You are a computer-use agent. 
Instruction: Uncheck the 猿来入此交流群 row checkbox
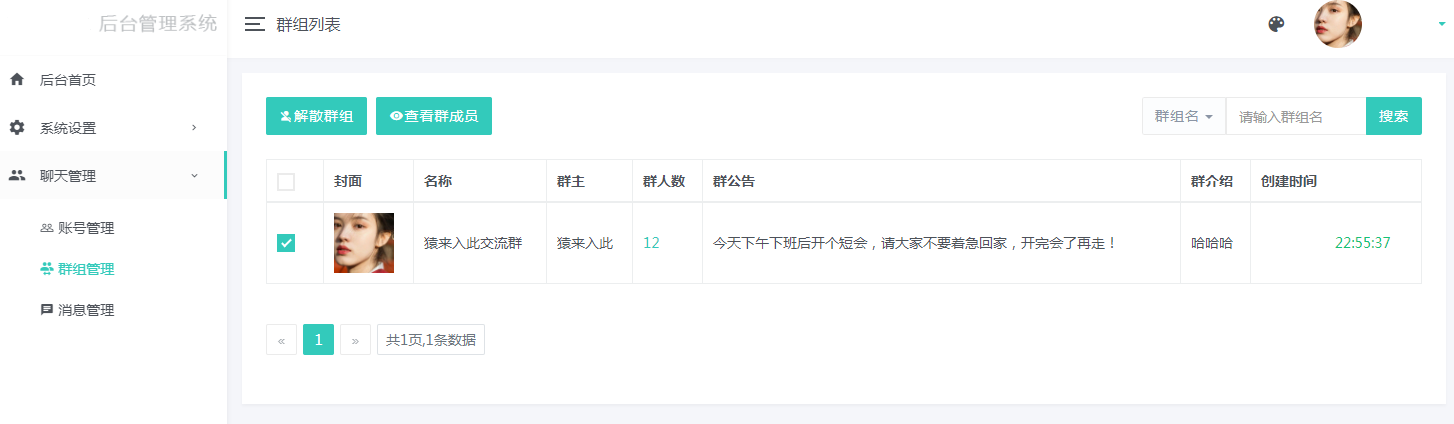(286, 243)
